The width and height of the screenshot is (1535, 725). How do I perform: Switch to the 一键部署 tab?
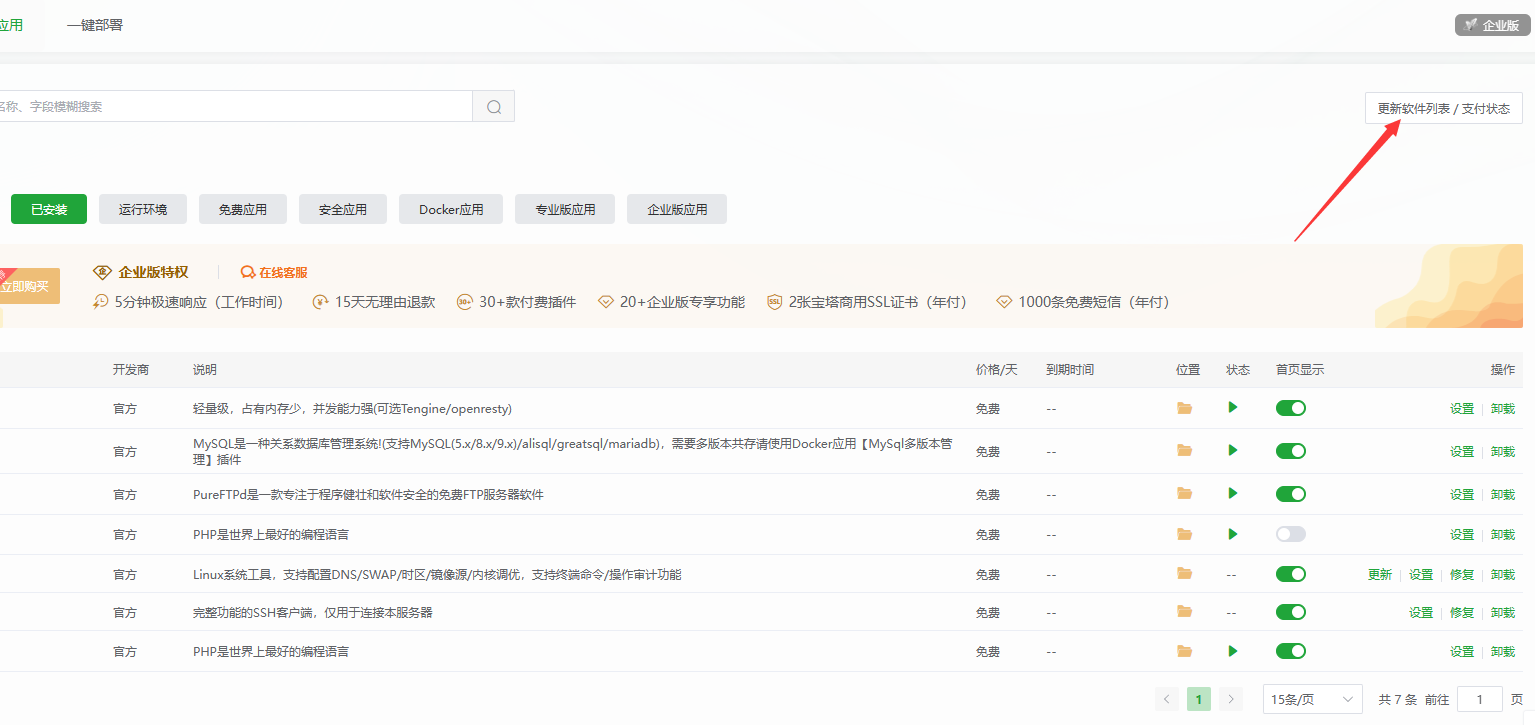[95, 25]
